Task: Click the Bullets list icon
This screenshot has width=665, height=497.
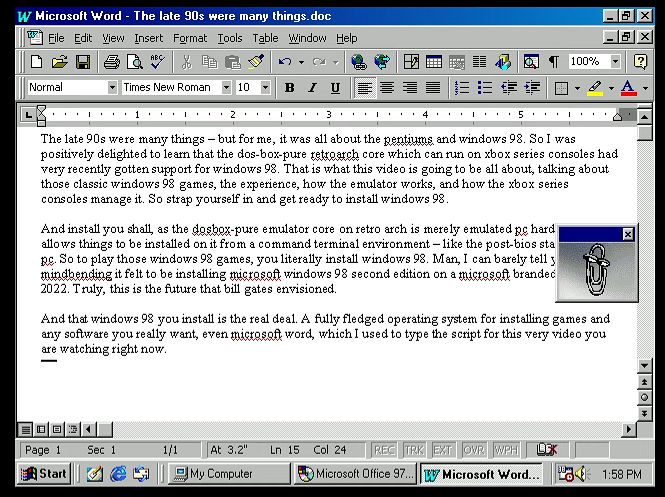Action: click(x=485, y=88)
